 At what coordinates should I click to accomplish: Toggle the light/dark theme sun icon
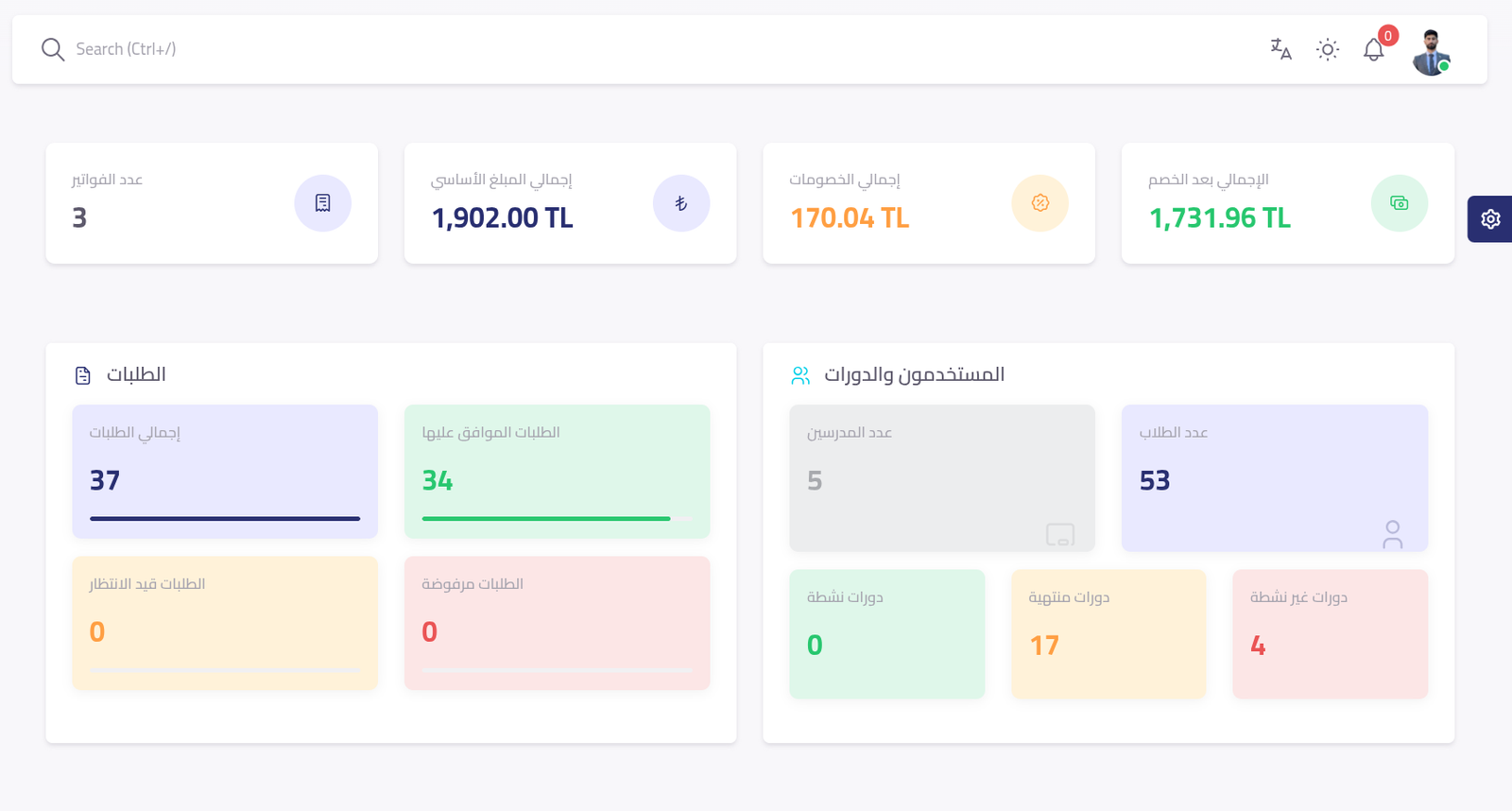[1328, 49]
